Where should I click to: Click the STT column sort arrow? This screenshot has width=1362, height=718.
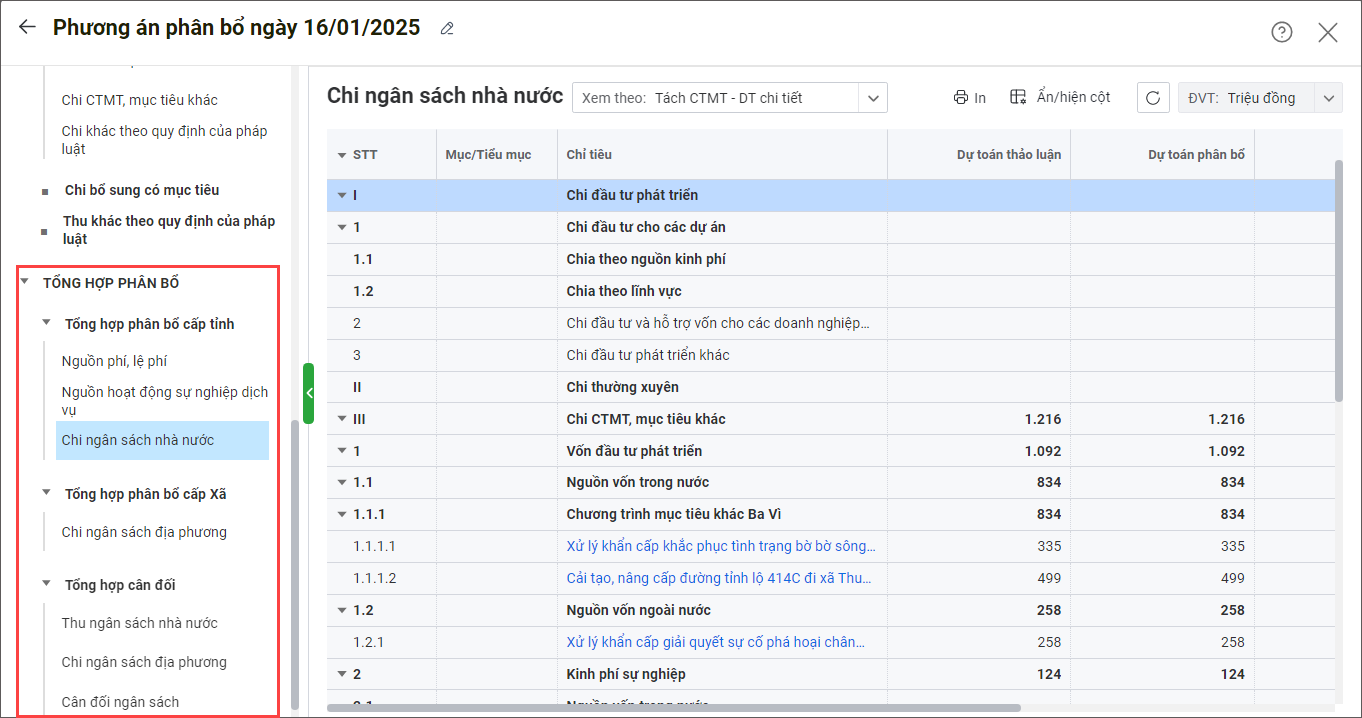[342, 155]
